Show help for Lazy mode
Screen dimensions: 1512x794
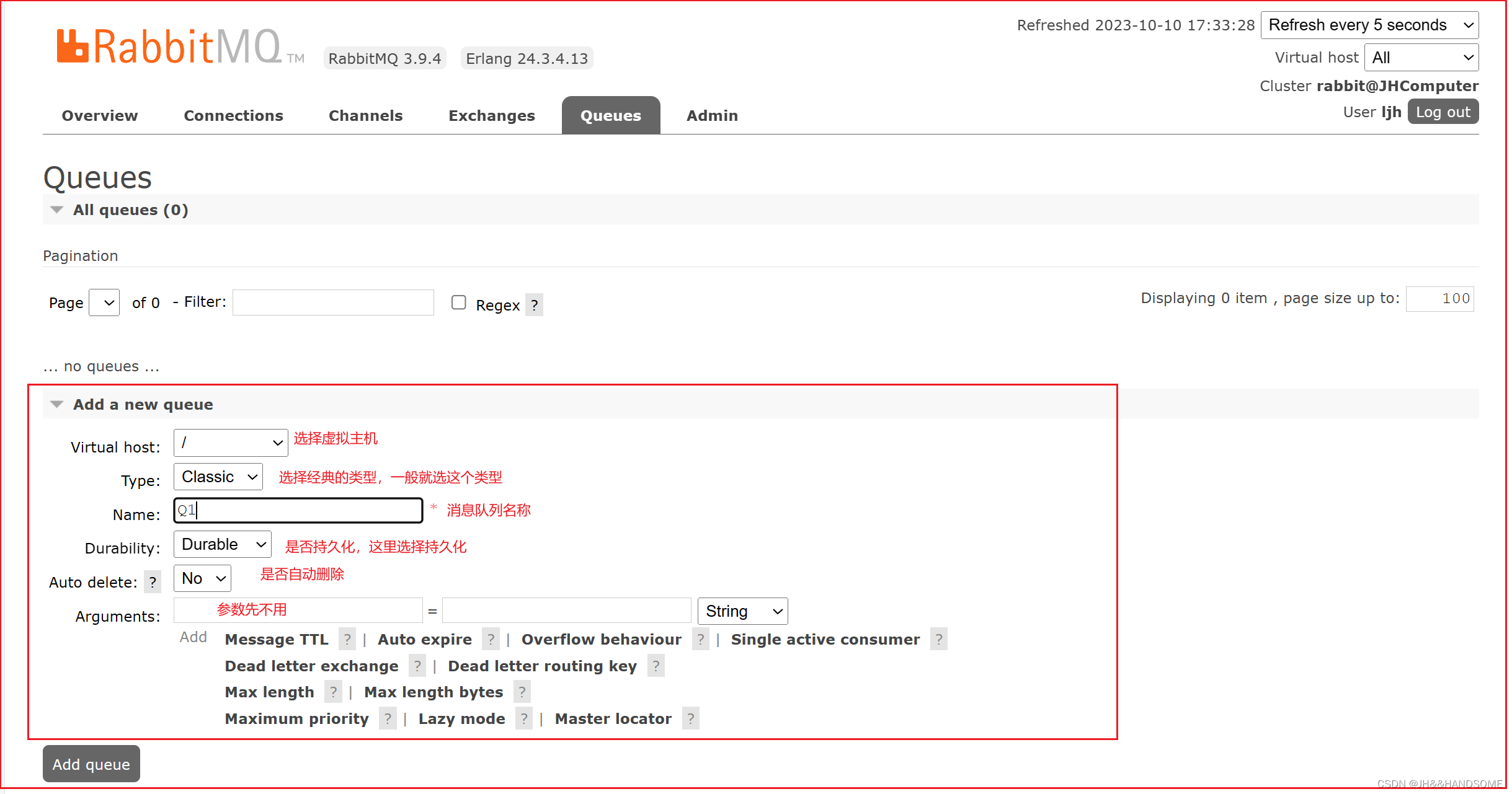click(x=524, y=718)
